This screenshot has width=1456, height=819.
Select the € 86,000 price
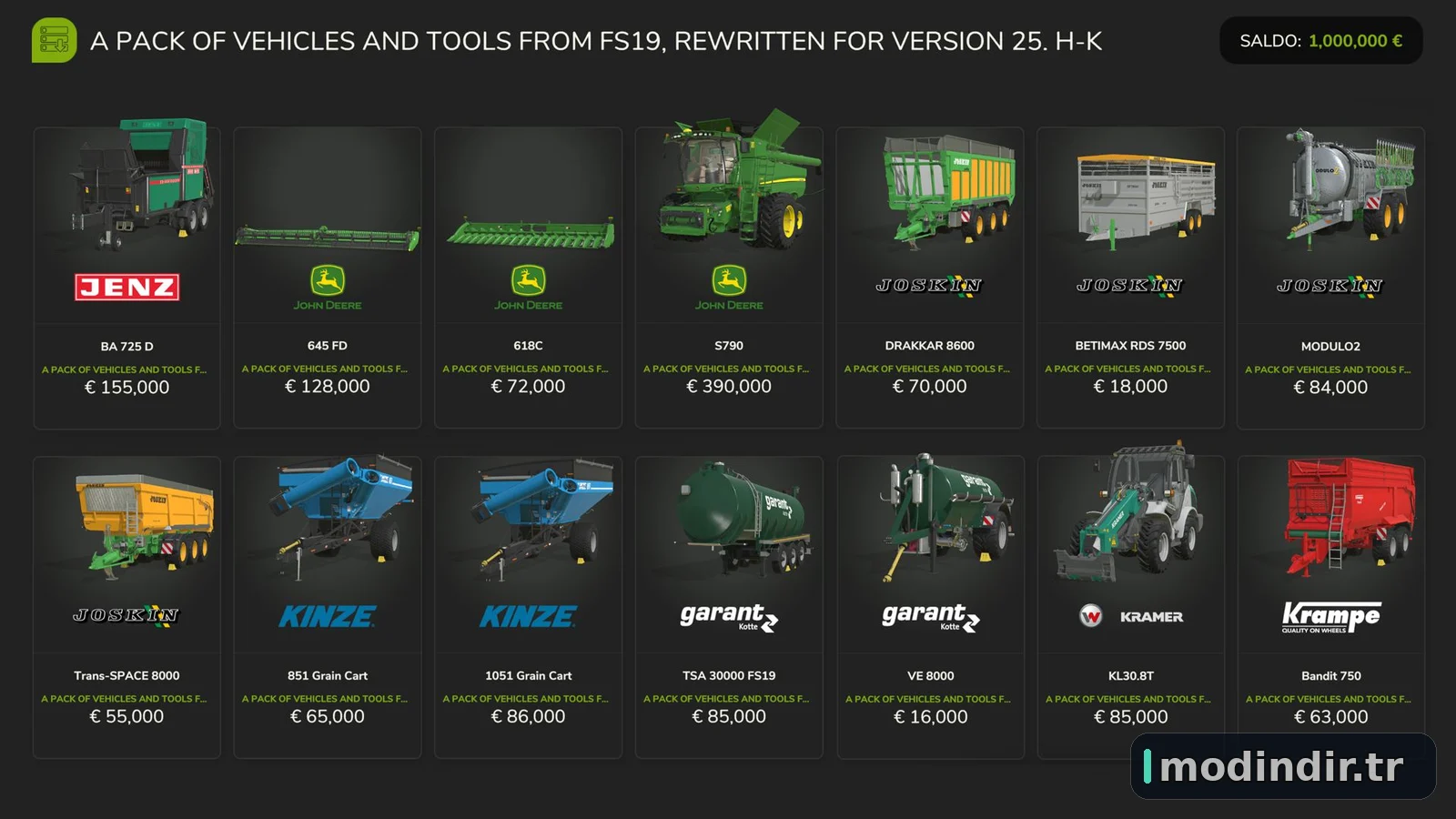528,717
